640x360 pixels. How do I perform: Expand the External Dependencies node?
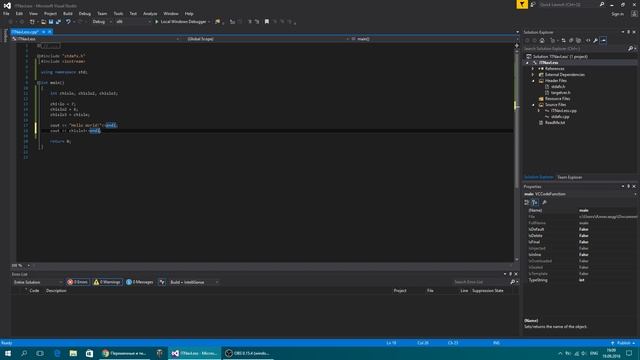[533, 75]
